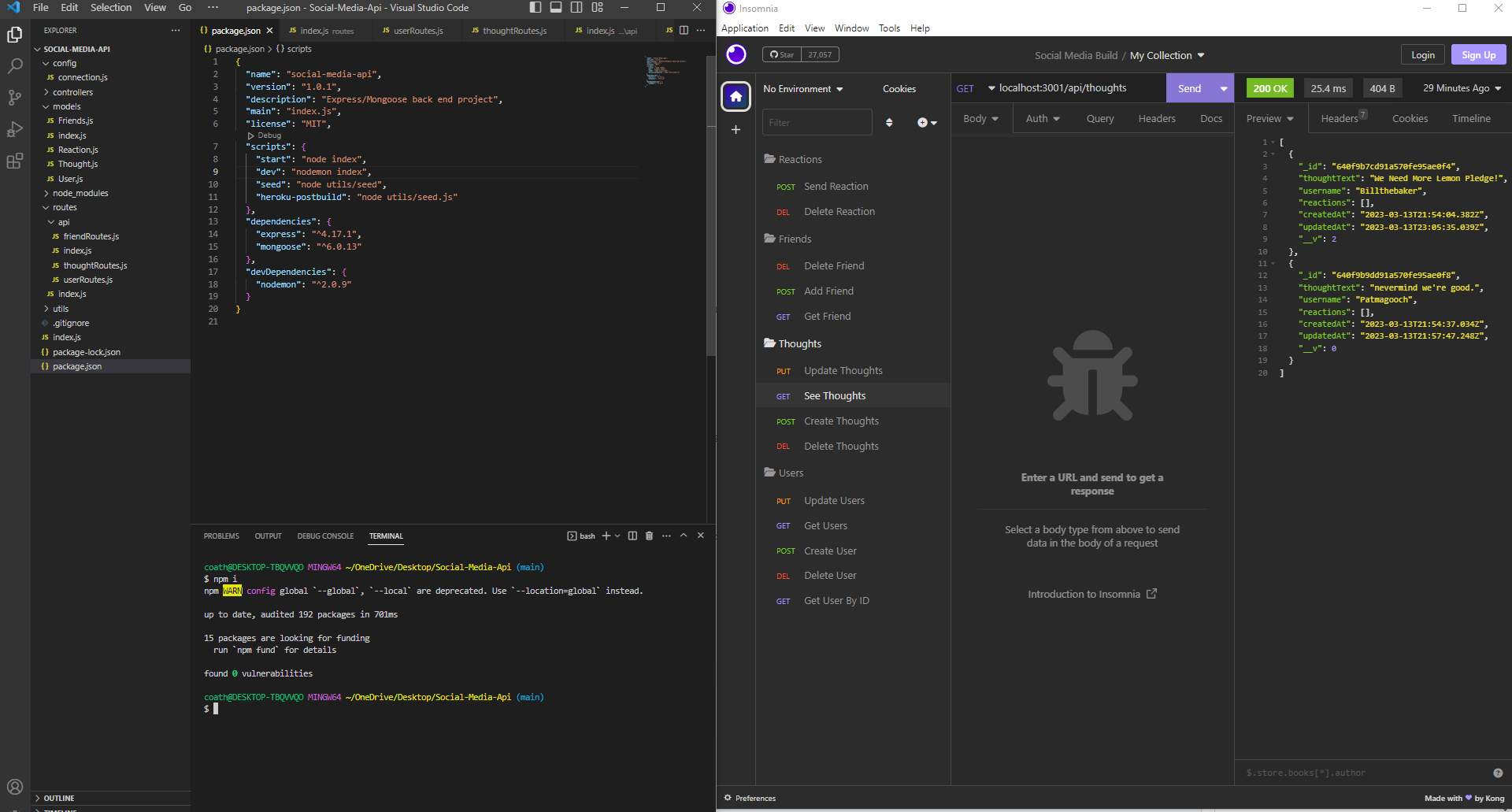Screen dimensions: 1512x812
Task: Open the Accounts icon in the activity bar
Action: click(x=15, y=786)
